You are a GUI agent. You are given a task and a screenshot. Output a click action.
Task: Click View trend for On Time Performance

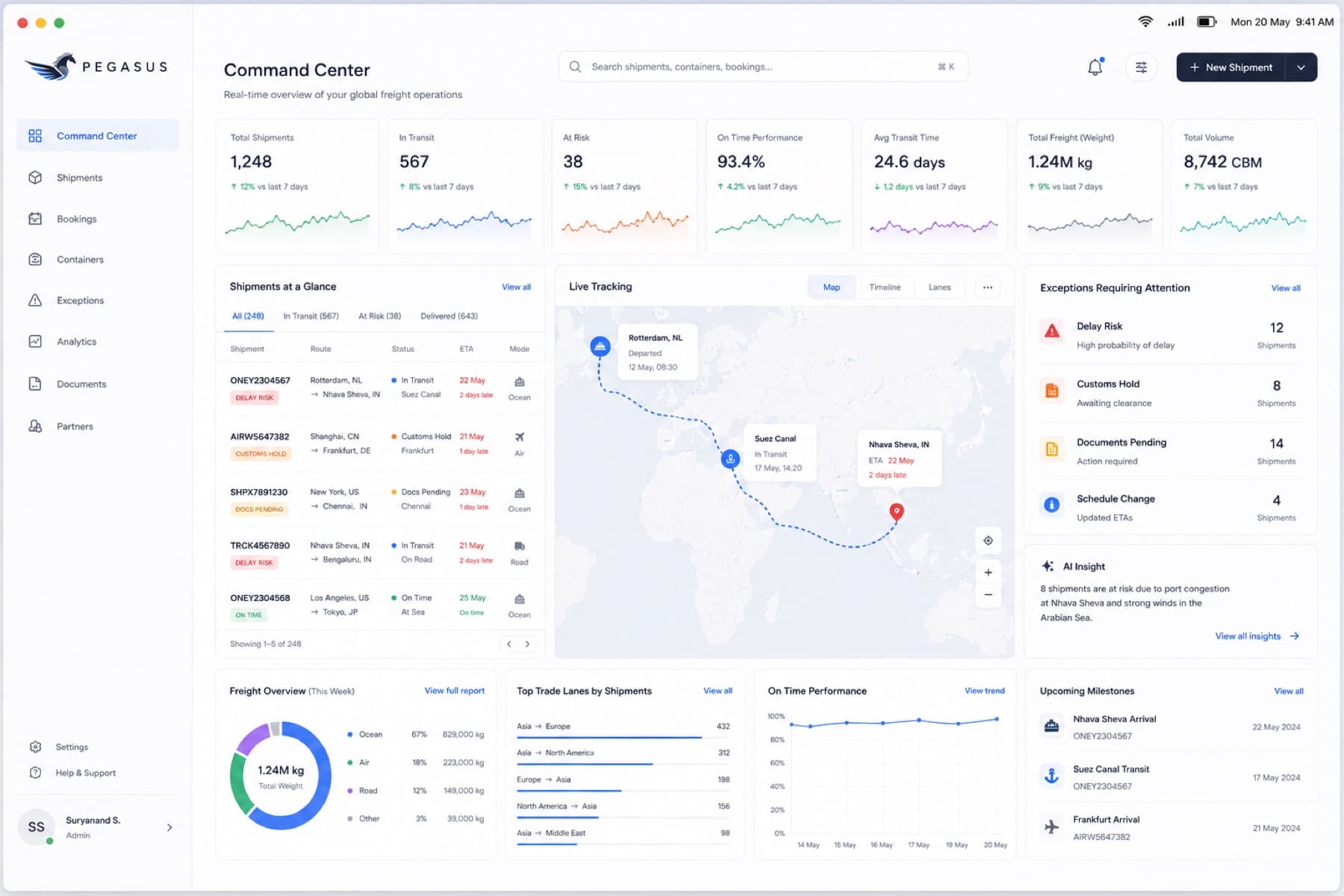984,691
